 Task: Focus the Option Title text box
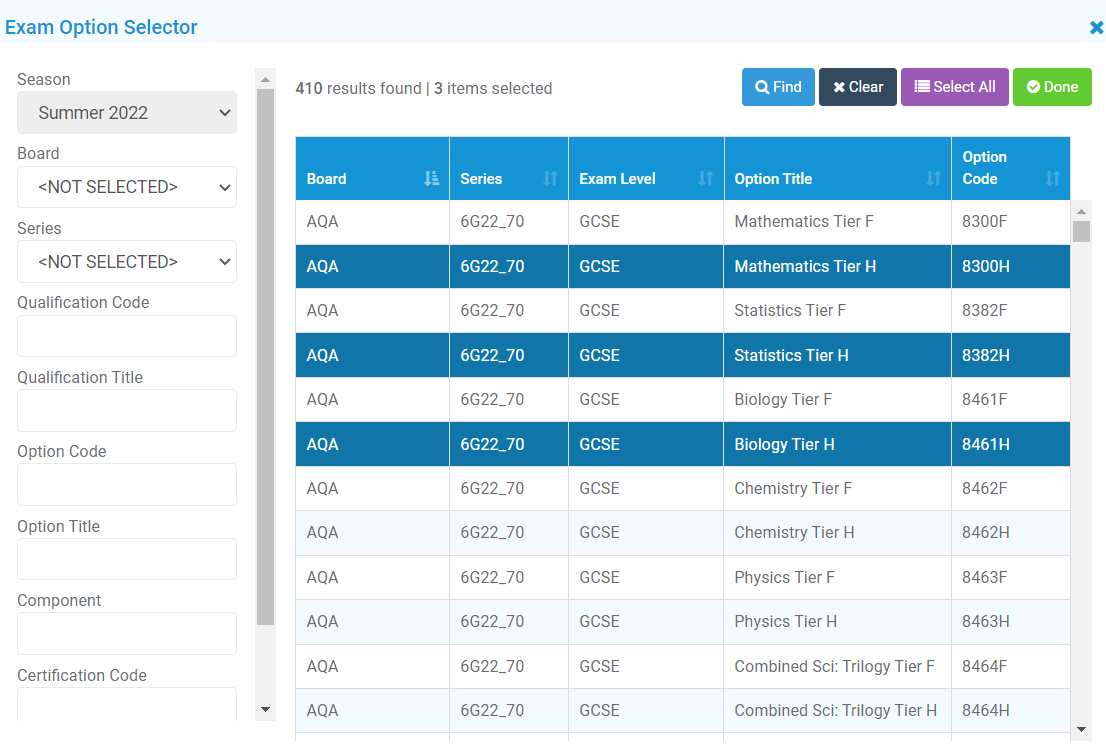point(127,559)
